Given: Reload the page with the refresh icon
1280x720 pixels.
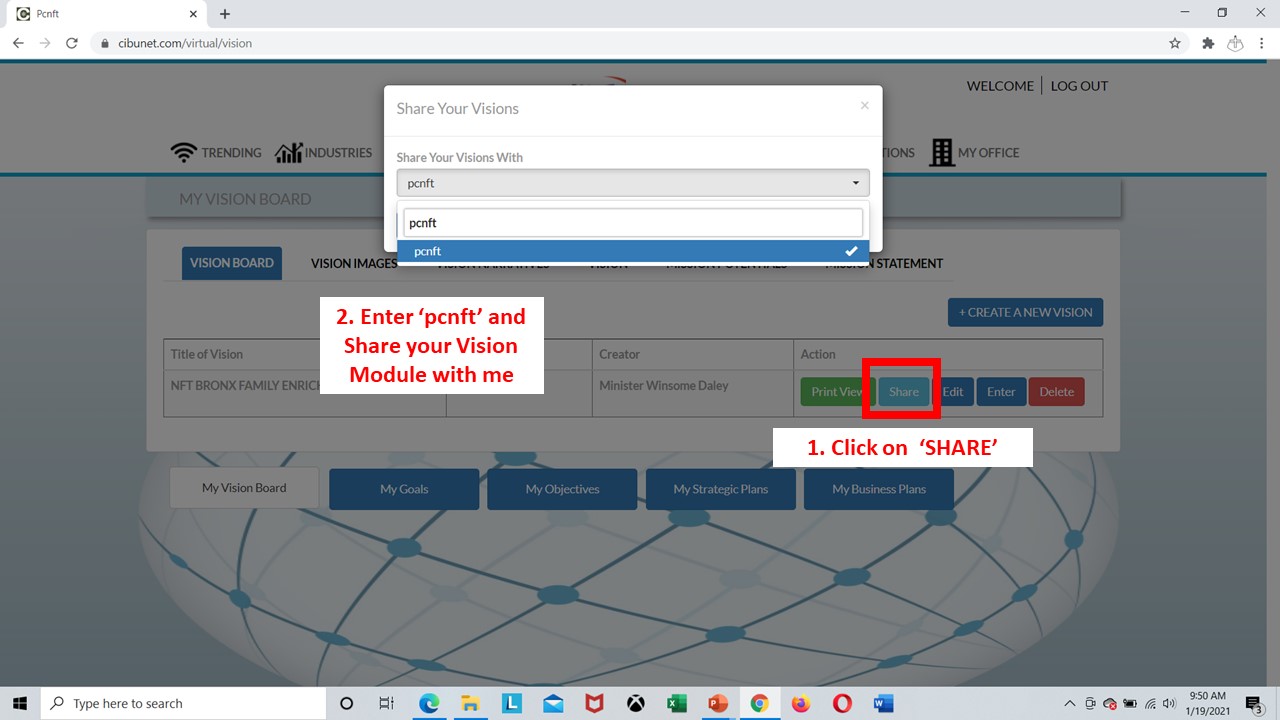Looking at the screenshot, I should click(x=72, y=43).
